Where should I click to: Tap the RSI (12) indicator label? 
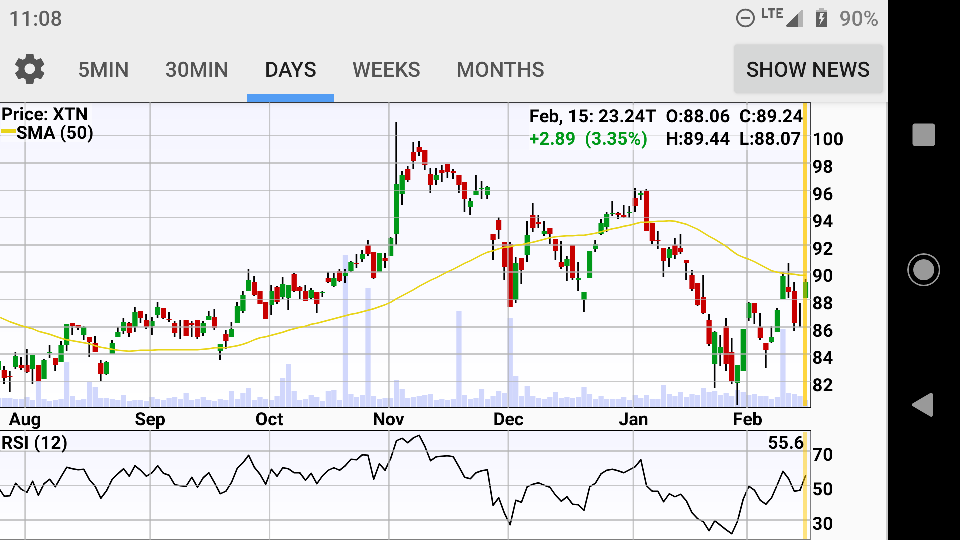pos(35,443)
